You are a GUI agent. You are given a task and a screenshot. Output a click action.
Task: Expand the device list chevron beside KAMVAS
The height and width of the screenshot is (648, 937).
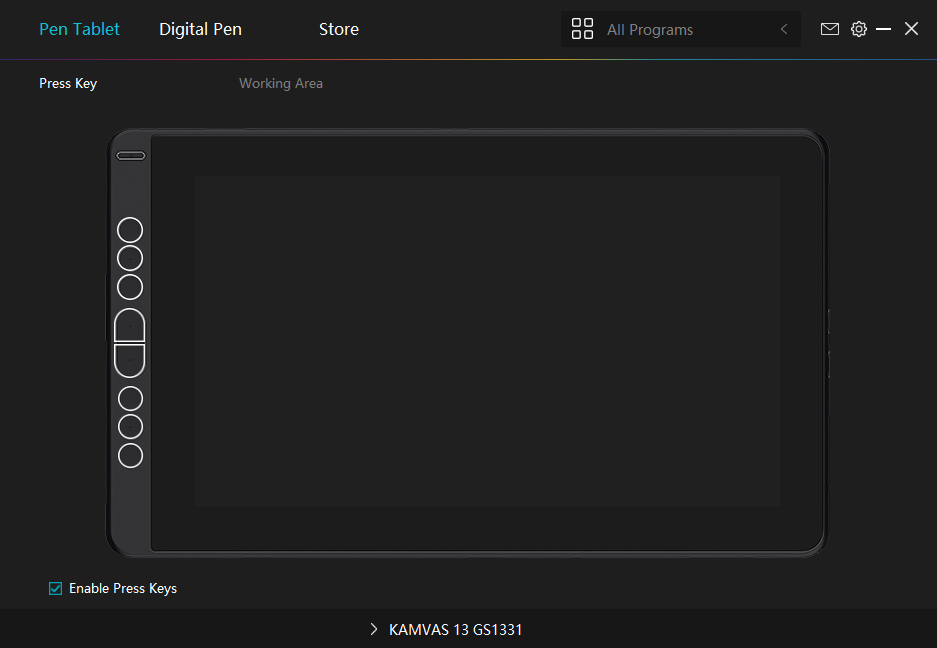pos(374,629)
